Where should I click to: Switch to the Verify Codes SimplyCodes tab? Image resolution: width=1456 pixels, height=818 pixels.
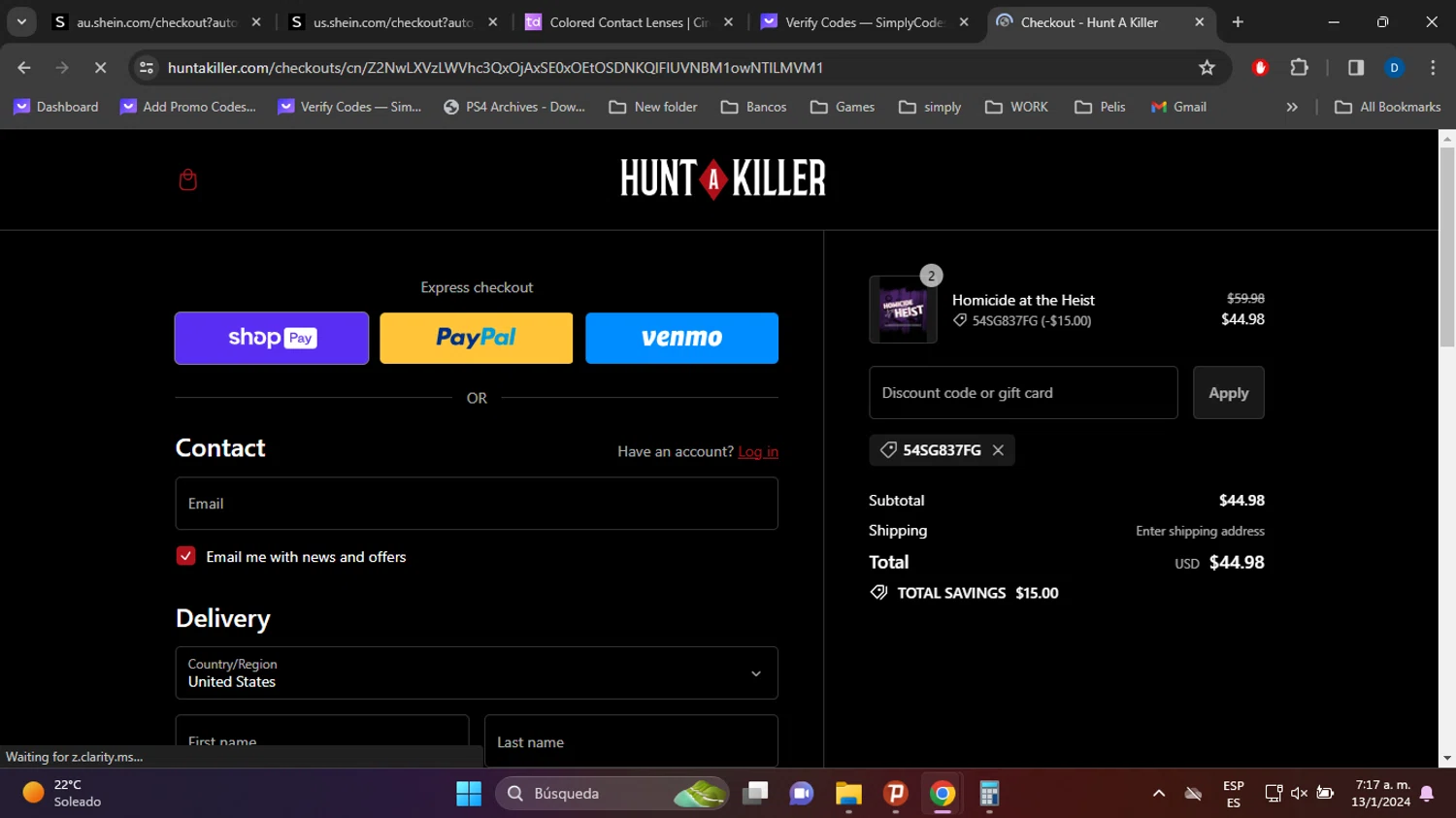click(864, 22)
